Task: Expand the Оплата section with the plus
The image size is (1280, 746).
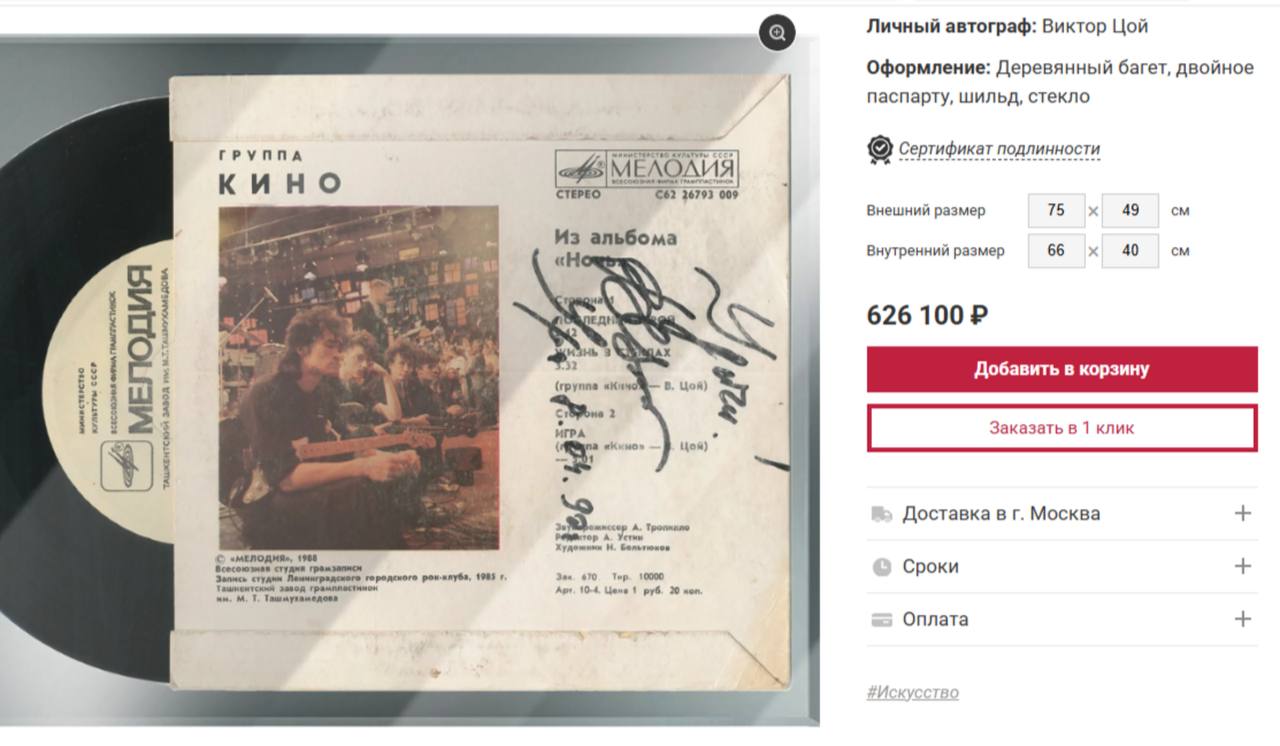Action: [1242, 619]
